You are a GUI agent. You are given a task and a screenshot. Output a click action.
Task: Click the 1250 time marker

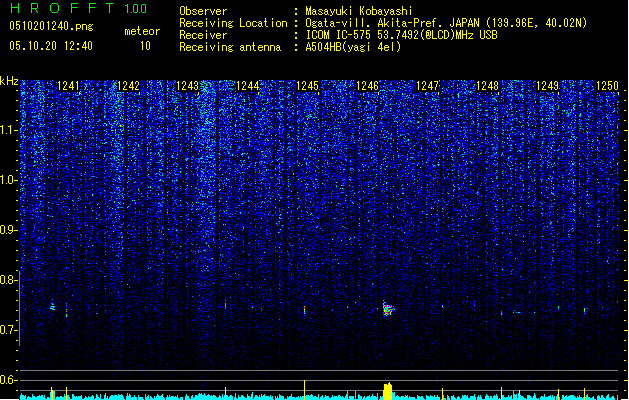coord(607,86)
